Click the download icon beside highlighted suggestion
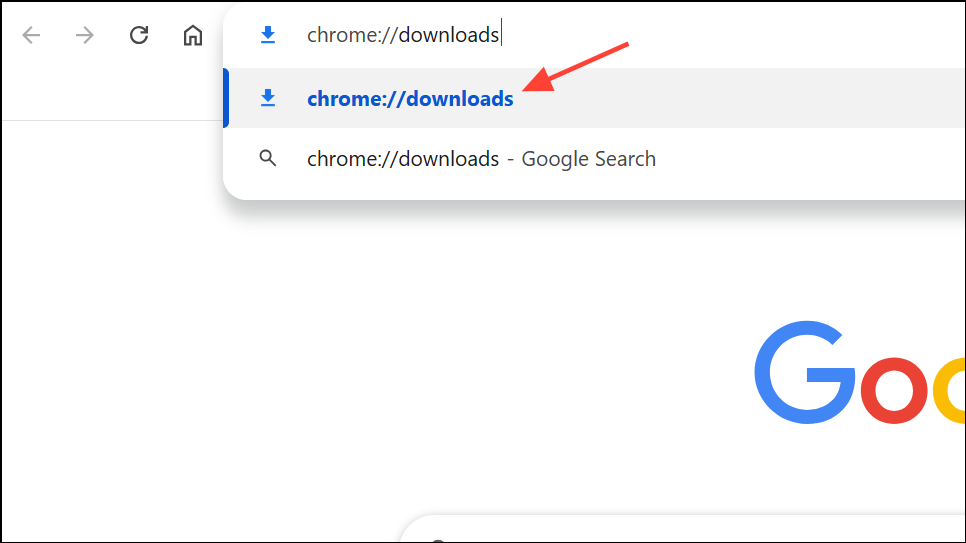966x543 pixels. coord(267,98)
